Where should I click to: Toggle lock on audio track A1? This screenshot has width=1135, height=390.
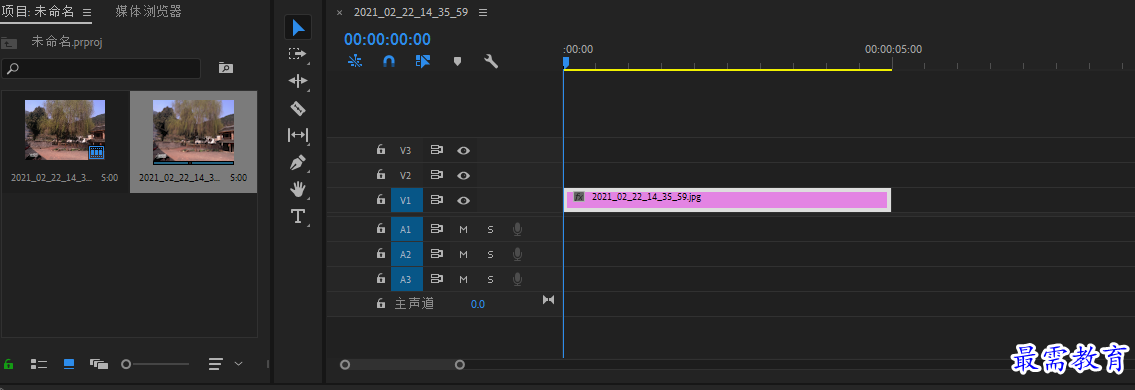pos(381,229)
